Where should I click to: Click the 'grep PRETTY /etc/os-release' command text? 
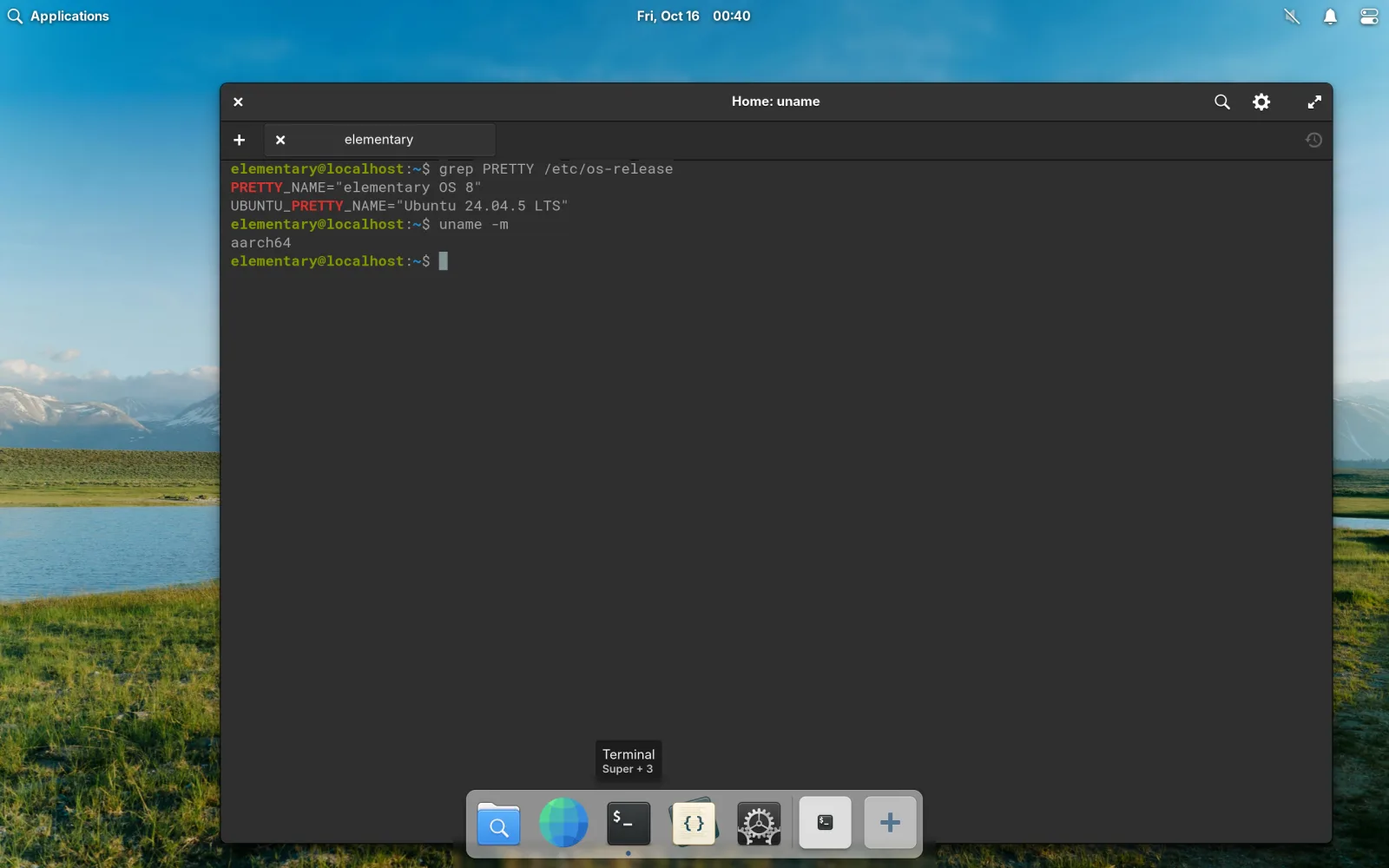tap(556, 169)
